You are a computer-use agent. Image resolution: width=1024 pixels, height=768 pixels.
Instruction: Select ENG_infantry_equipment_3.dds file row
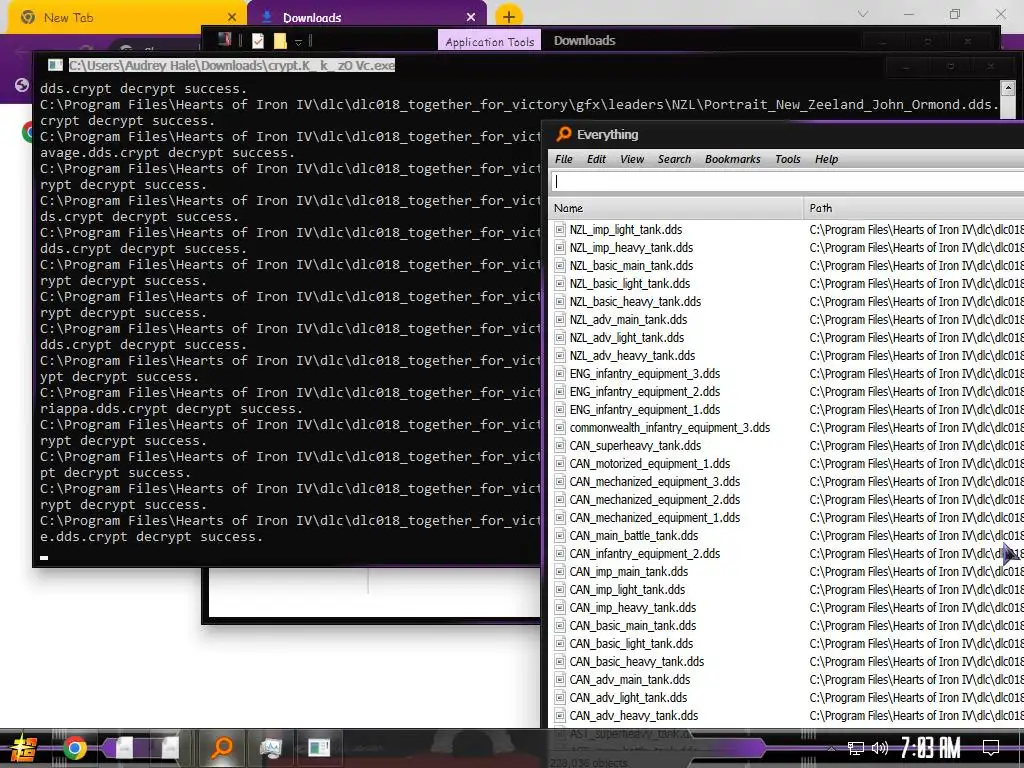(786, 374)
